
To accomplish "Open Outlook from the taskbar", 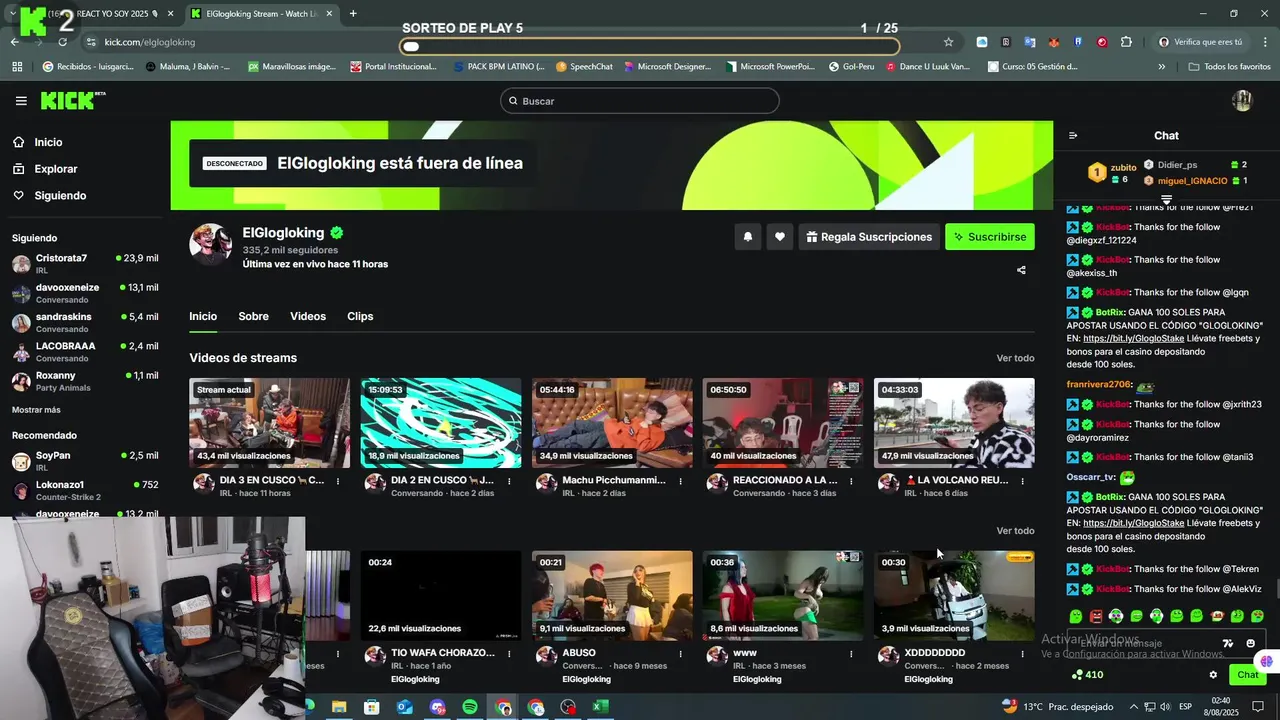I will pyautogui.click(x=405, y=707).
